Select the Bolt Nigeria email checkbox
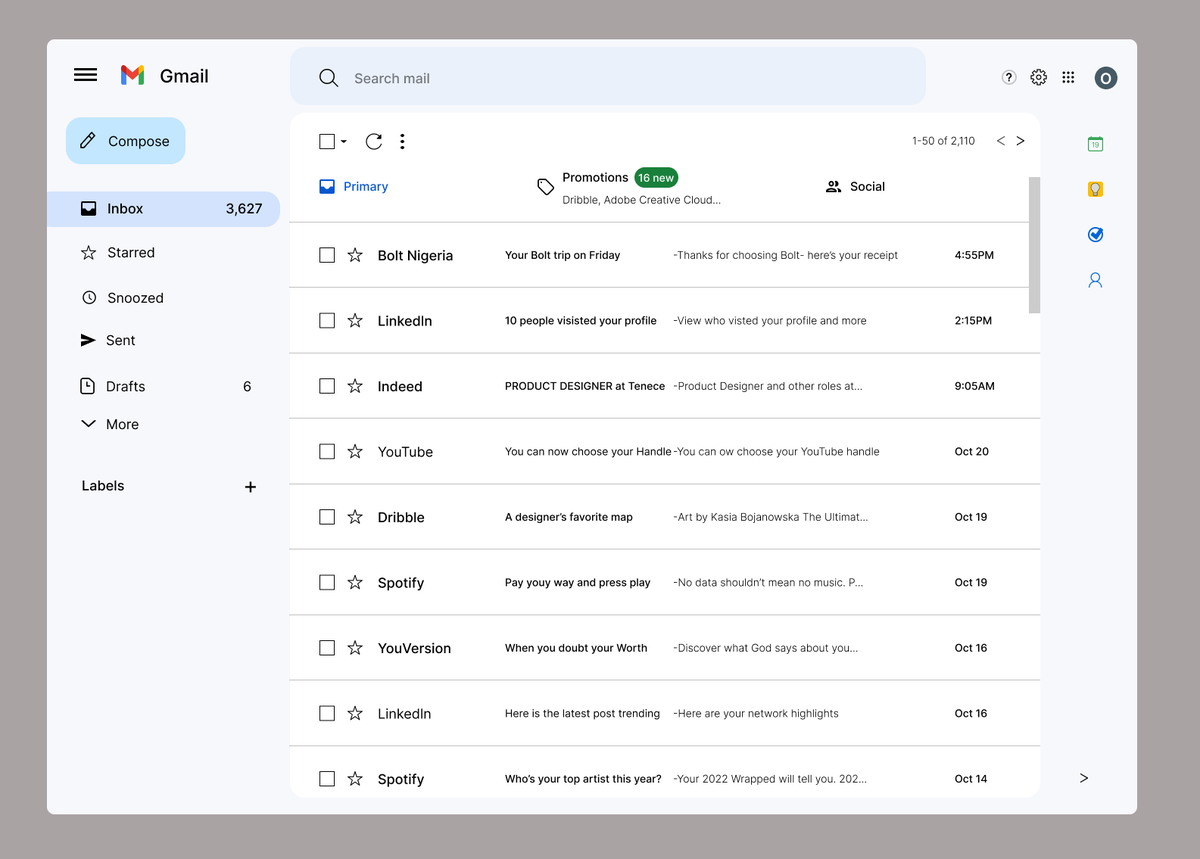The image size is (1200, 859). (x=327, y=255)
